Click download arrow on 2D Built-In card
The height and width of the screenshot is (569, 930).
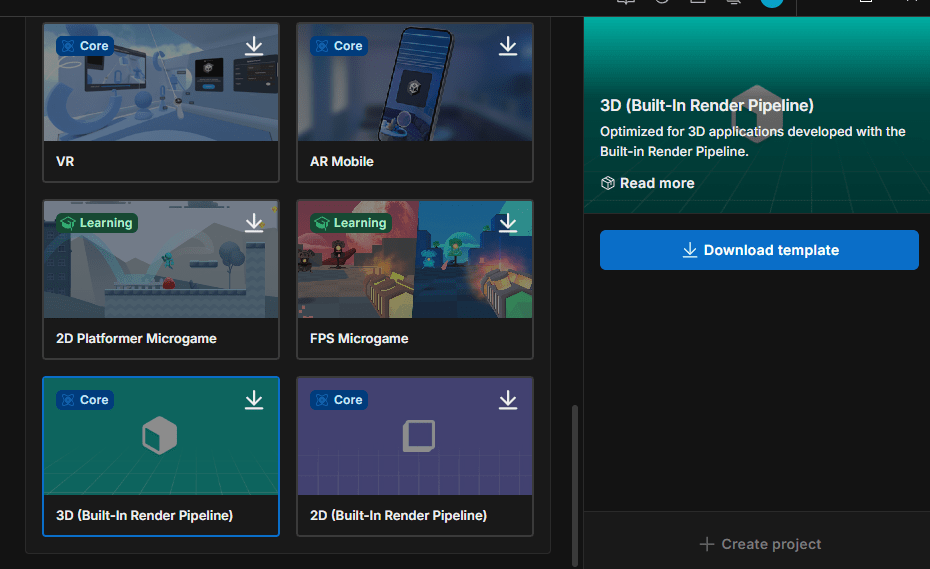[508, 400]
